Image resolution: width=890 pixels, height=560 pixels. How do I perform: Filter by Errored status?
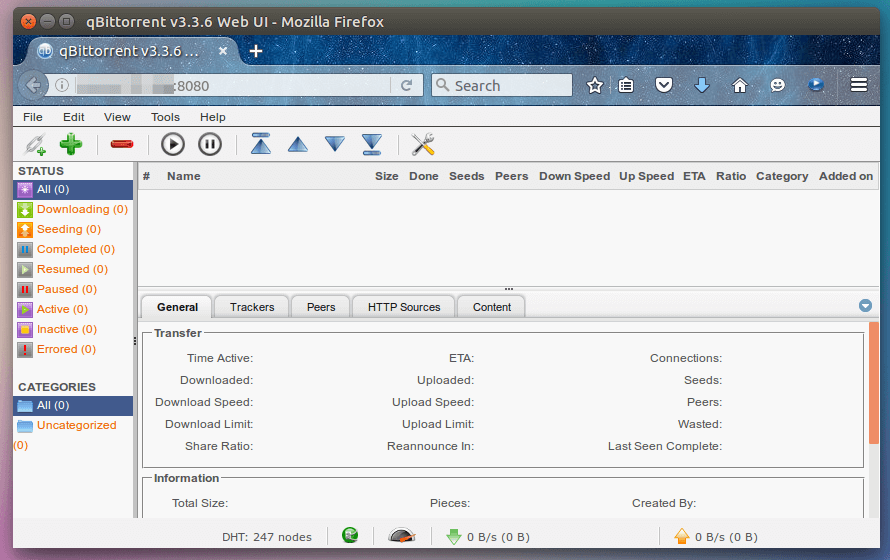coord(74,349)
